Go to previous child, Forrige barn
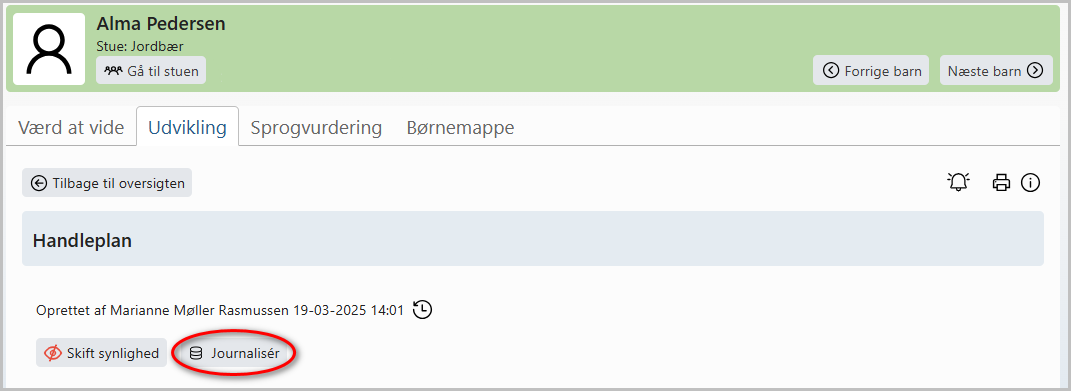 coord(871,70)
